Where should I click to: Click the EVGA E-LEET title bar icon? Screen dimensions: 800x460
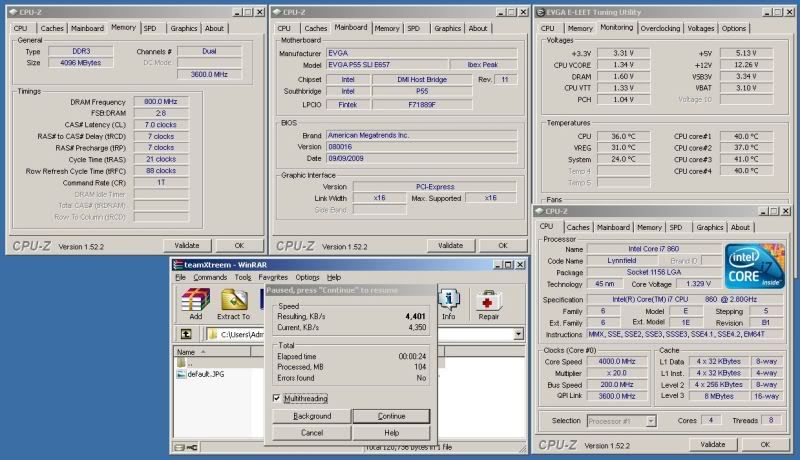tap(540, 12)
